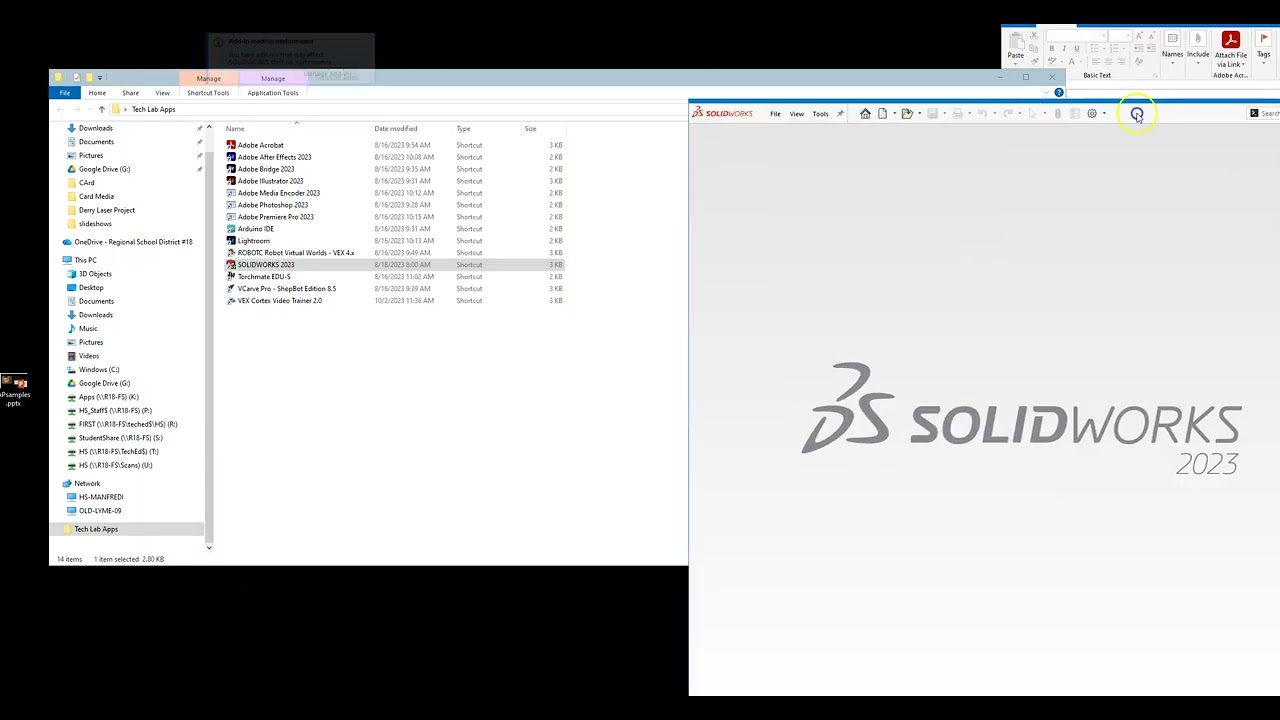Expand dropdown beside SOLIDWORKS Open icon

(x=919, y=114)
